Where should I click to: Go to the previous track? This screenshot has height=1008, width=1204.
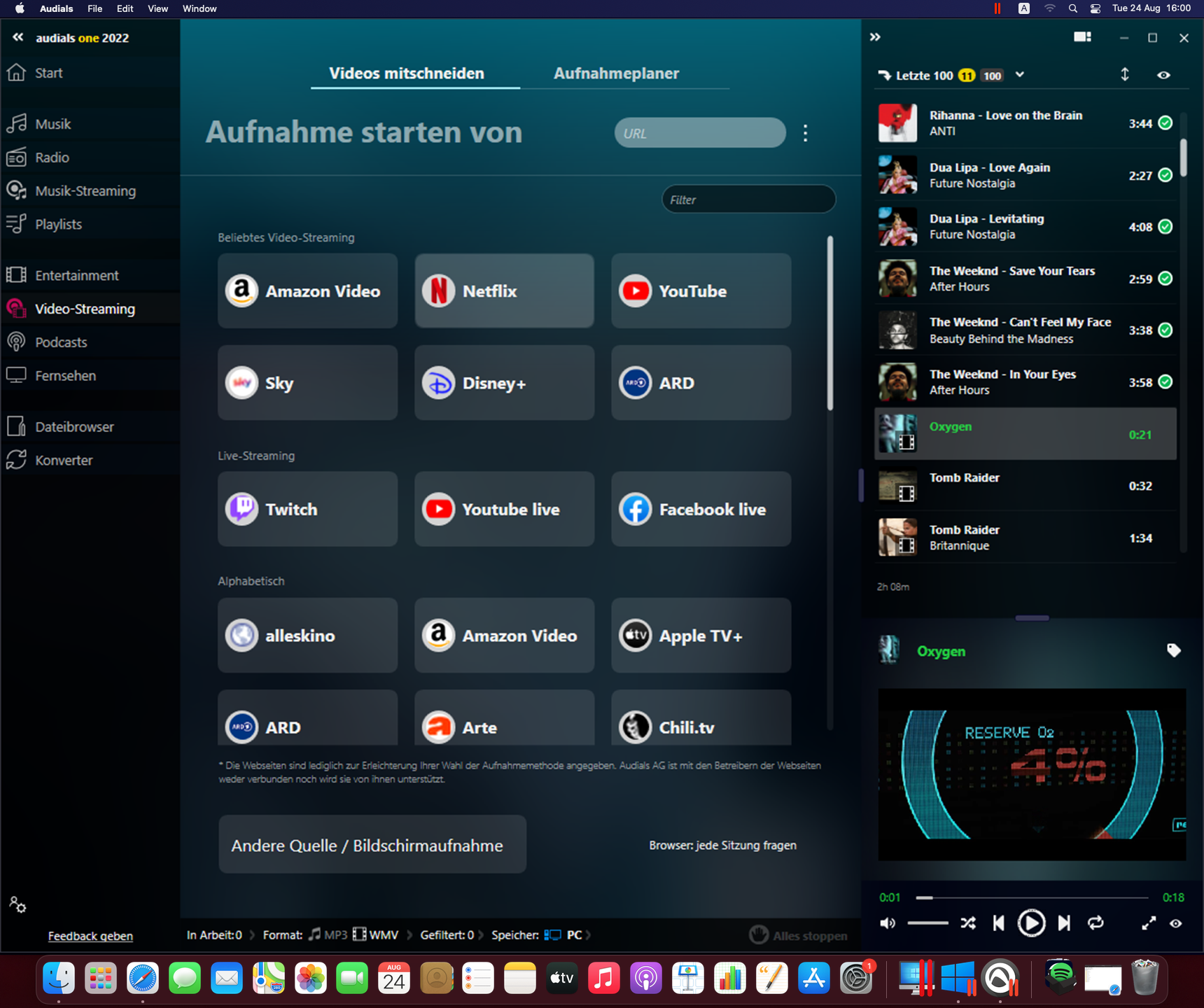[999, 923]
